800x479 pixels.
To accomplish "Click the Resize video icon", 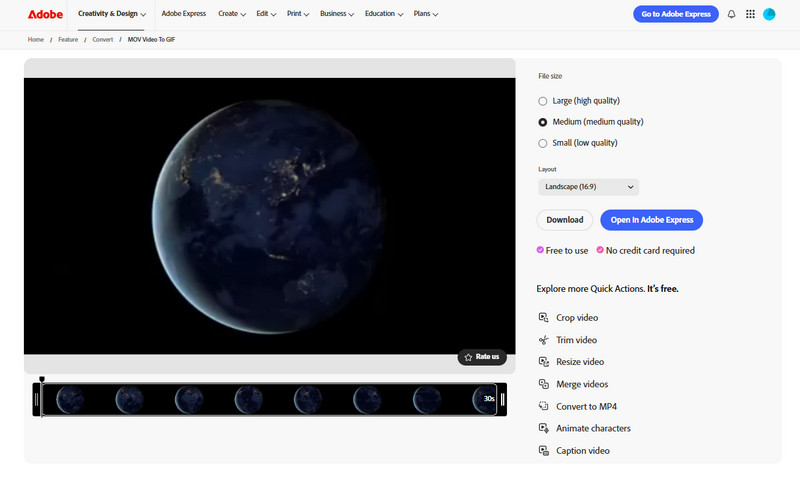I will 543,362.
